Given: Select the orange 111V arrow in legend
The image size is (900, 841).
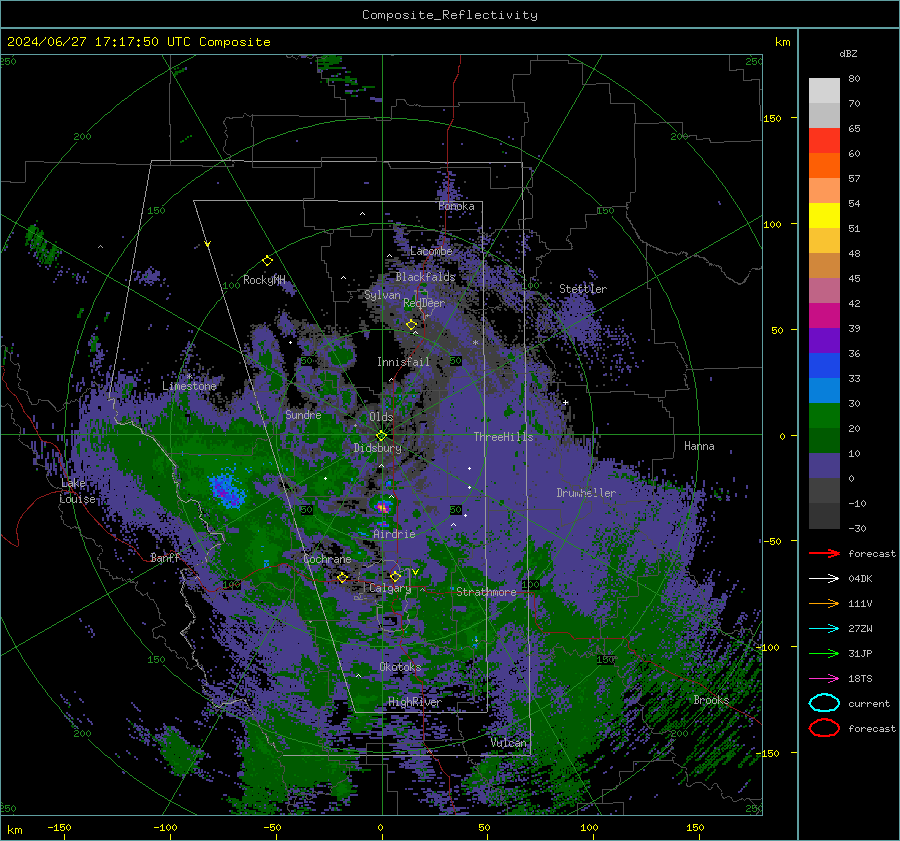Looking at the screenshot, I should click(824, 603).
